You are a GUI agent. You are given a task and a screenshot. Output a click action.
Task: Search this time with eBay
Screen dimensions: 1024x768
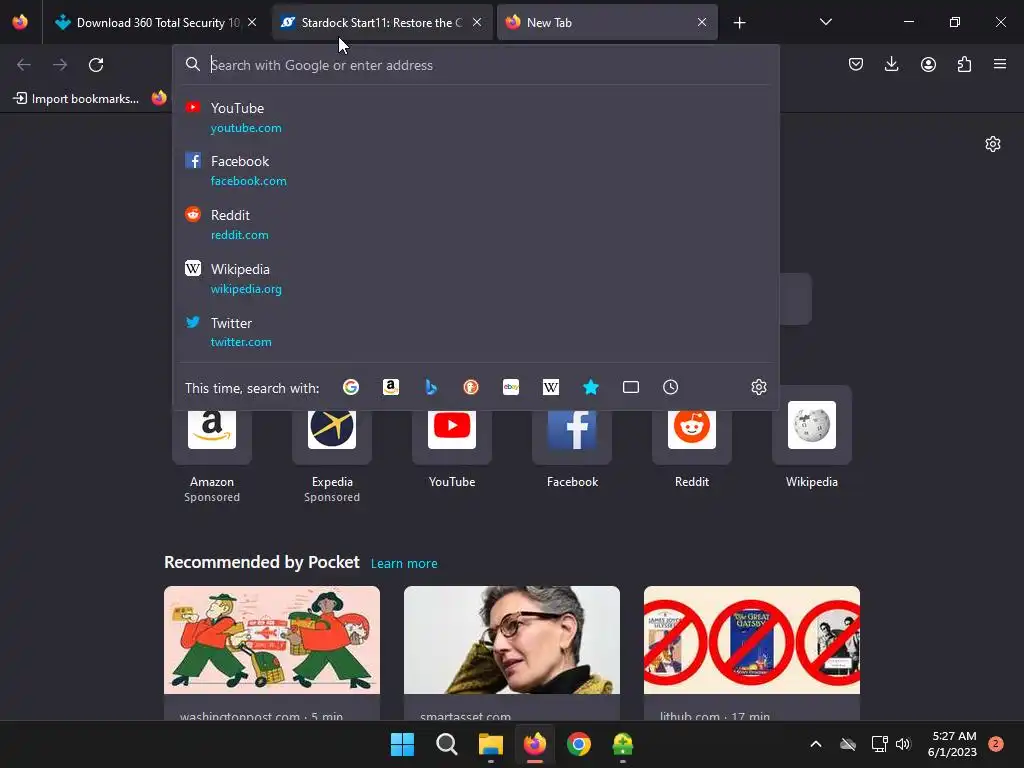coord(511,387)
